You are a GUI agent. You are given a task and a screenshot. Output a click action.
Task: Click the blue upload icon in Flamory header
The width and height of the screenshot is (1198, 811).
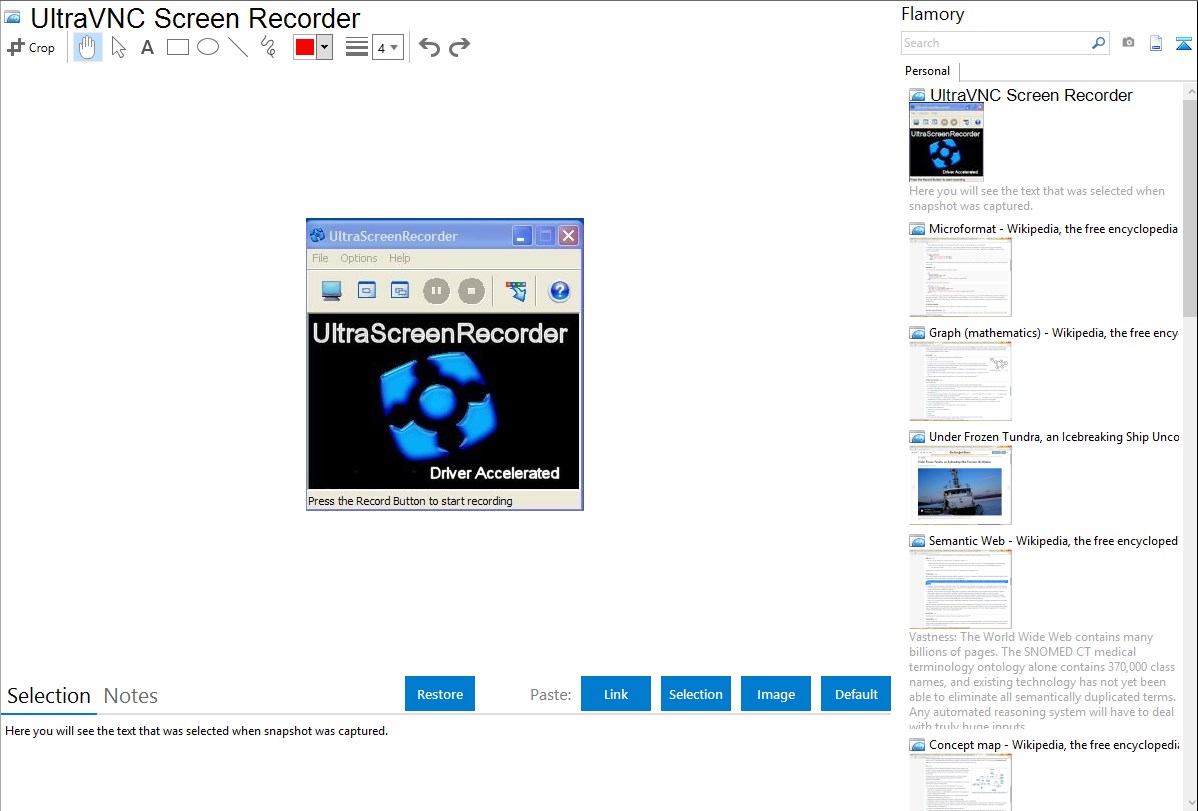(x=1183, y=43)
